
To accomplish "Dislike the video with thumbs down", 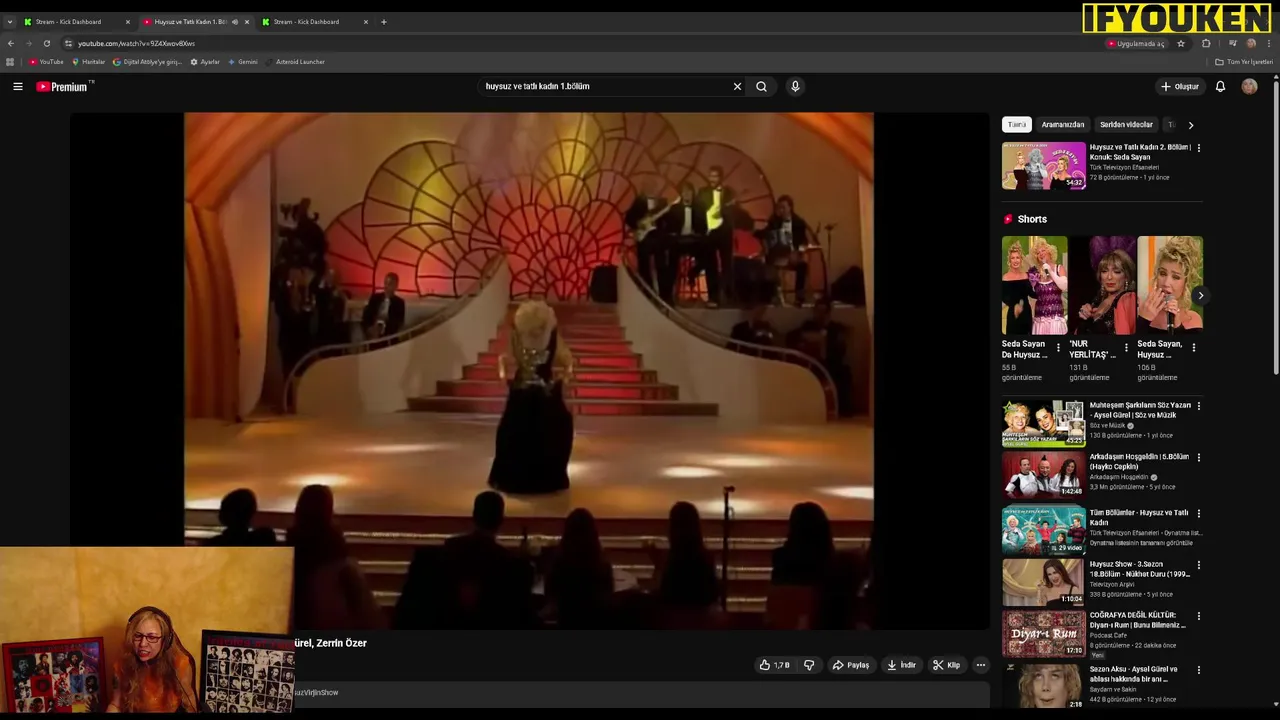I will pyautogui.click(x=809, y=665).
